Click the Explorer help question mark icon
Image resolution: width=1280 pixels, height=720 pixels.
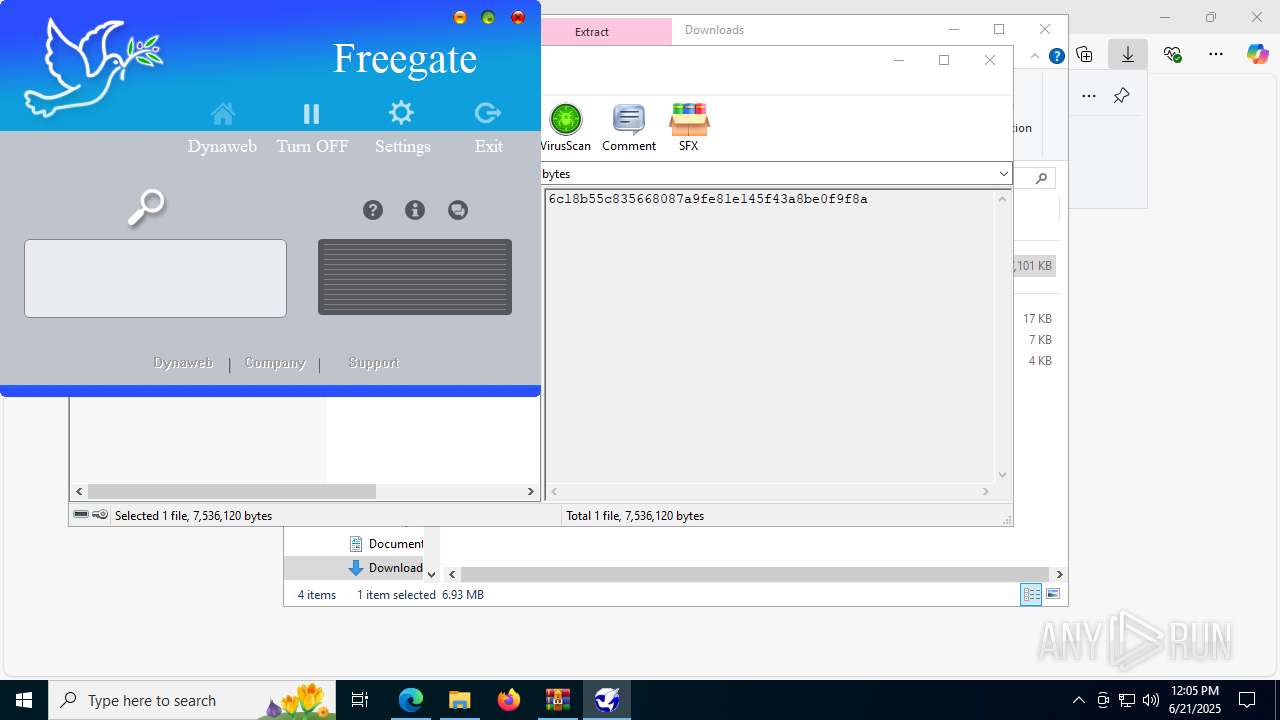pos(1056,57)
